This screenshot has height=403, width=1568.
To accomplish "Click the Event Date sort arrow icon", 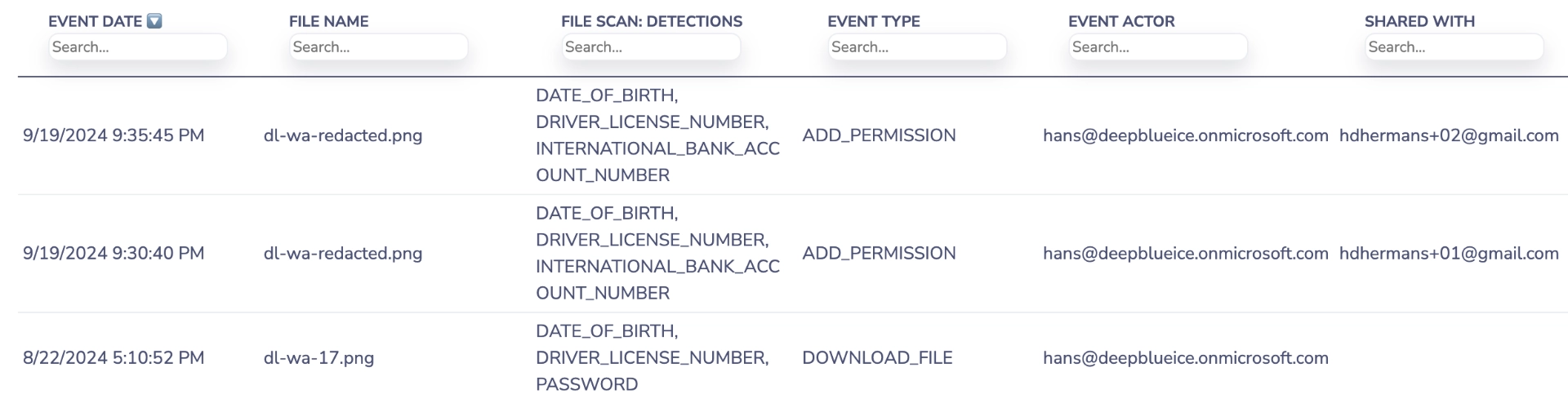I will coord(154,21).
